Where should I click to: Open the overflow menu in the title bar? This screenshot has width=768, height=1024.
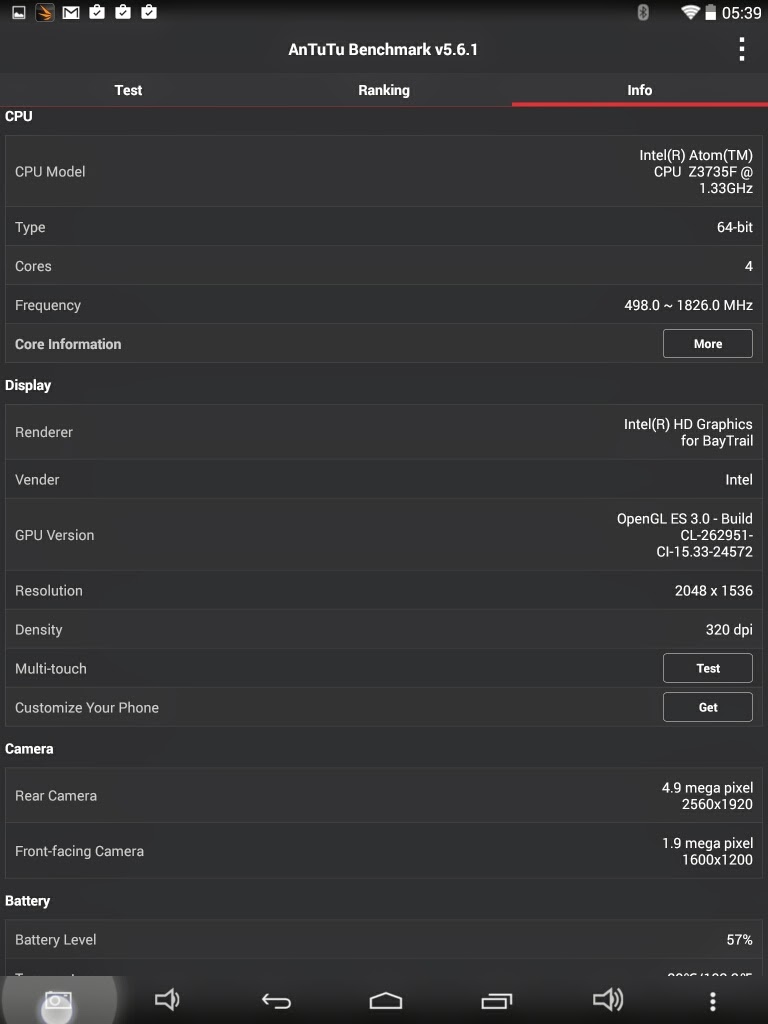[741, 49]
